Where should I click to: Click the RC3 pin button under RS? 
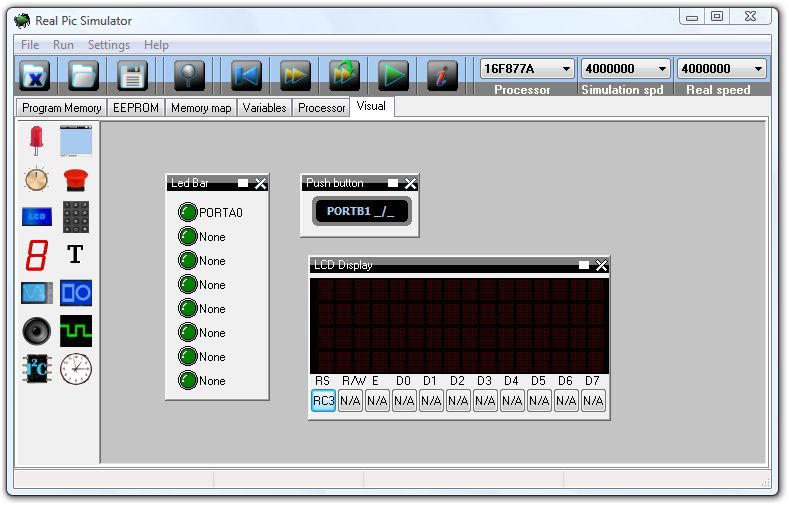(x=323, y=401)
